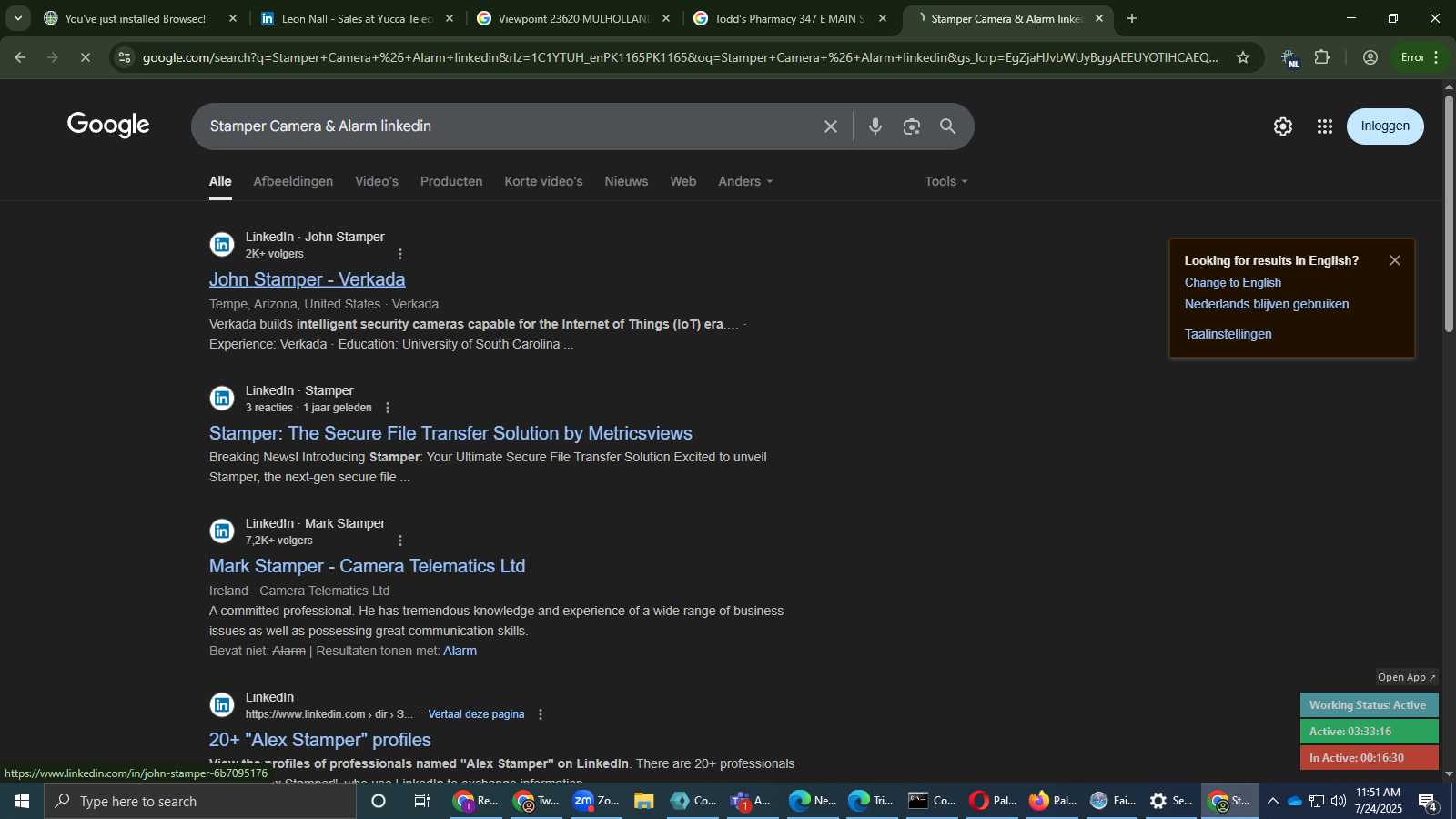
Task: Select the Nieuws search filter
Action: click(x=626, y=181)
